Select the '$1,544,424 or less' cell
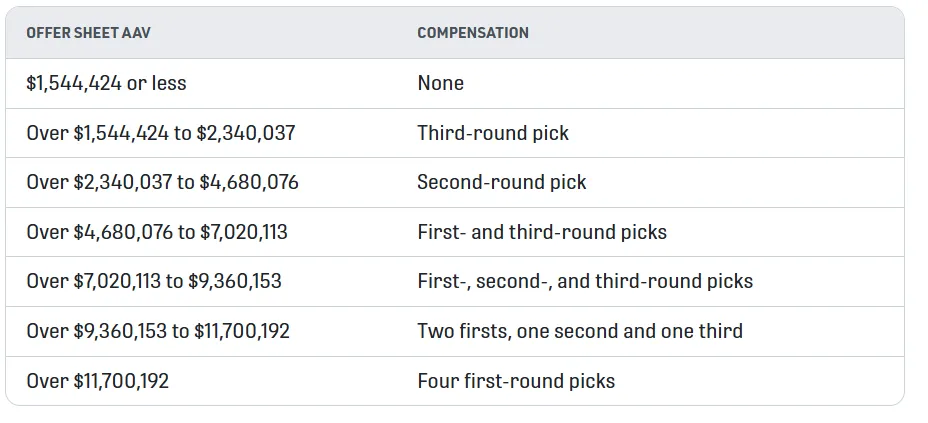The height and width of the screenshot is (423, 928). (x=106, y=83)
